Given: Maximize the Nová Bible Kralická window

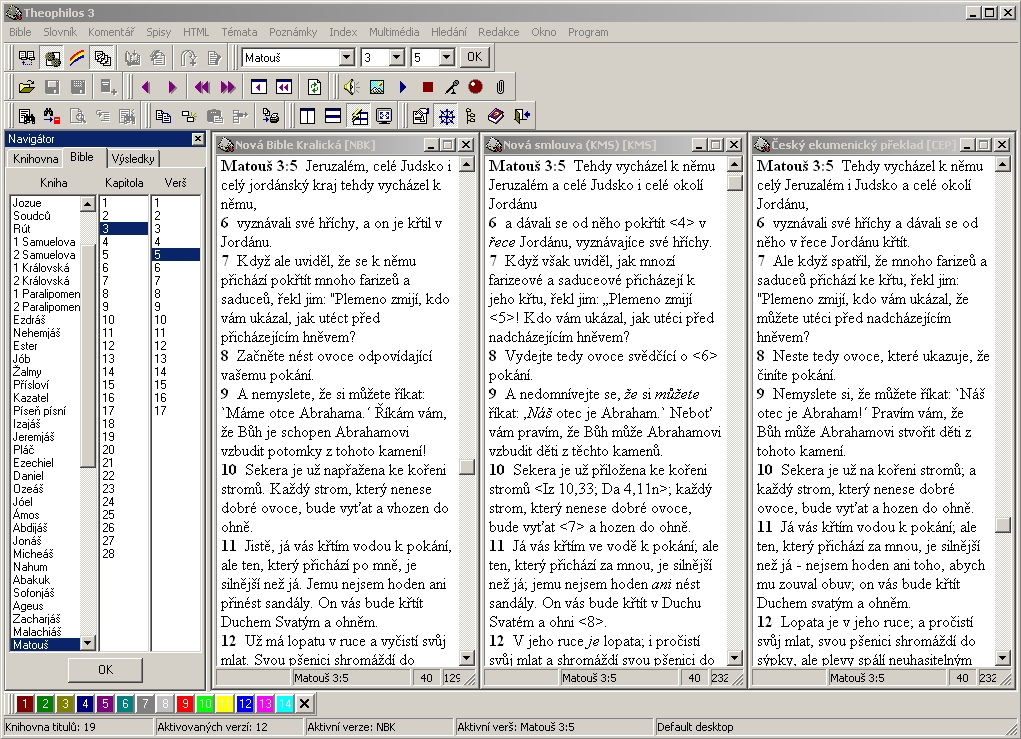Looking at the screenshot, I should [448, 145].
